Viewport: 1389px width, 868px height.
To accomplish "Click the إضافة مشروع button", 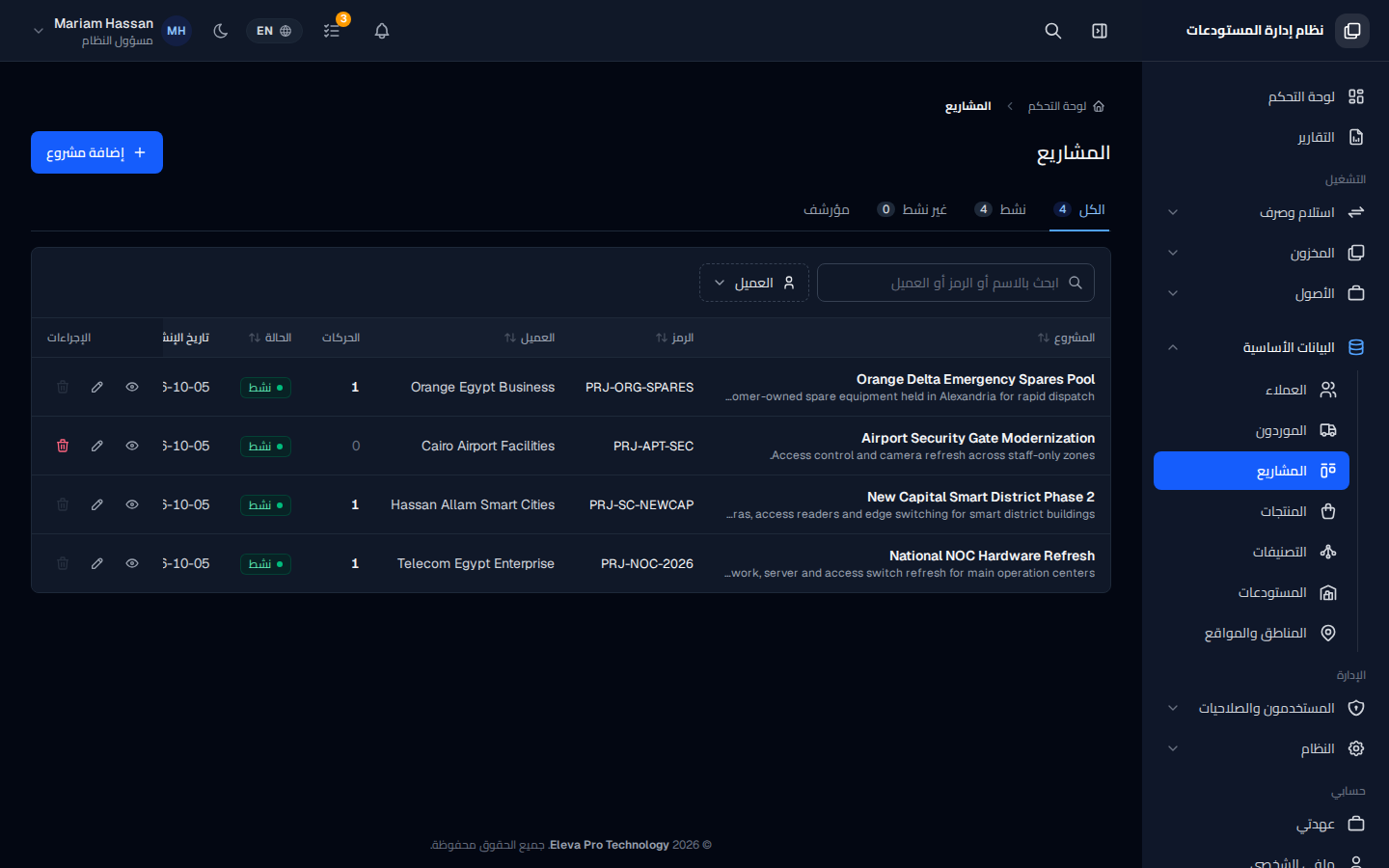I will tap(96, 152).
